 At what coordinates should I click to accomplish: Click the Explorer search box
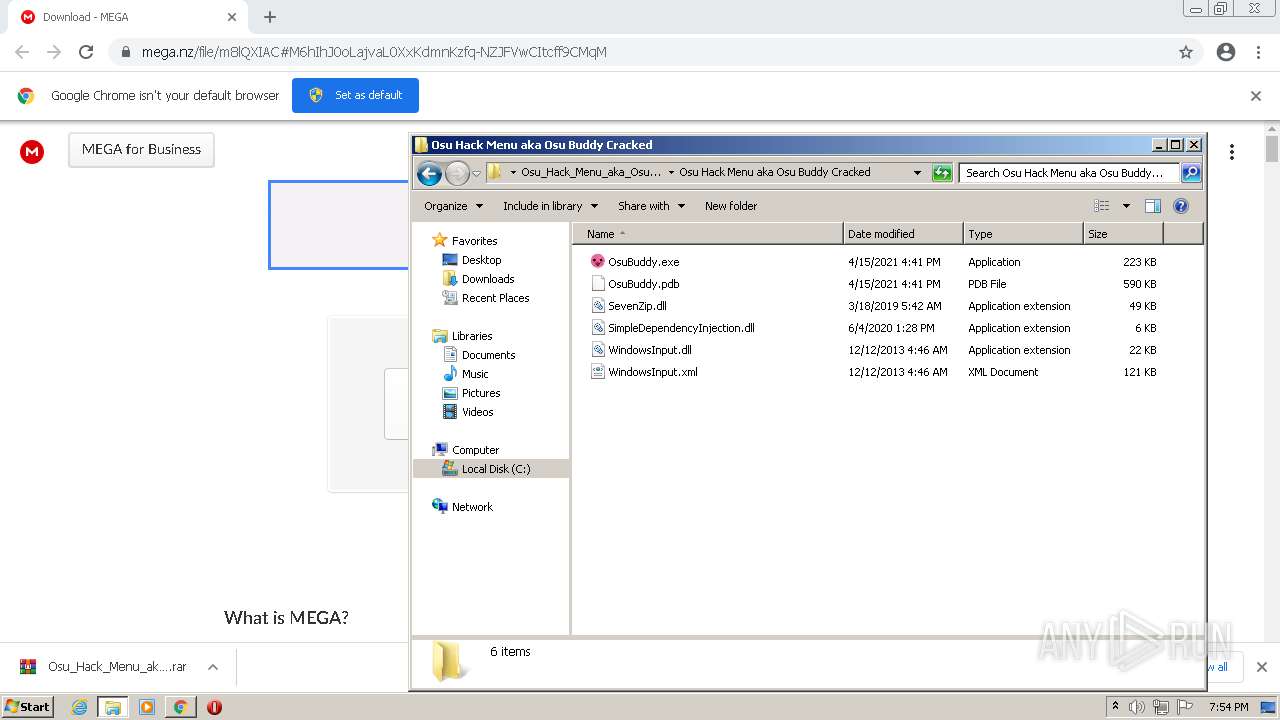[x=1069, y=173]
